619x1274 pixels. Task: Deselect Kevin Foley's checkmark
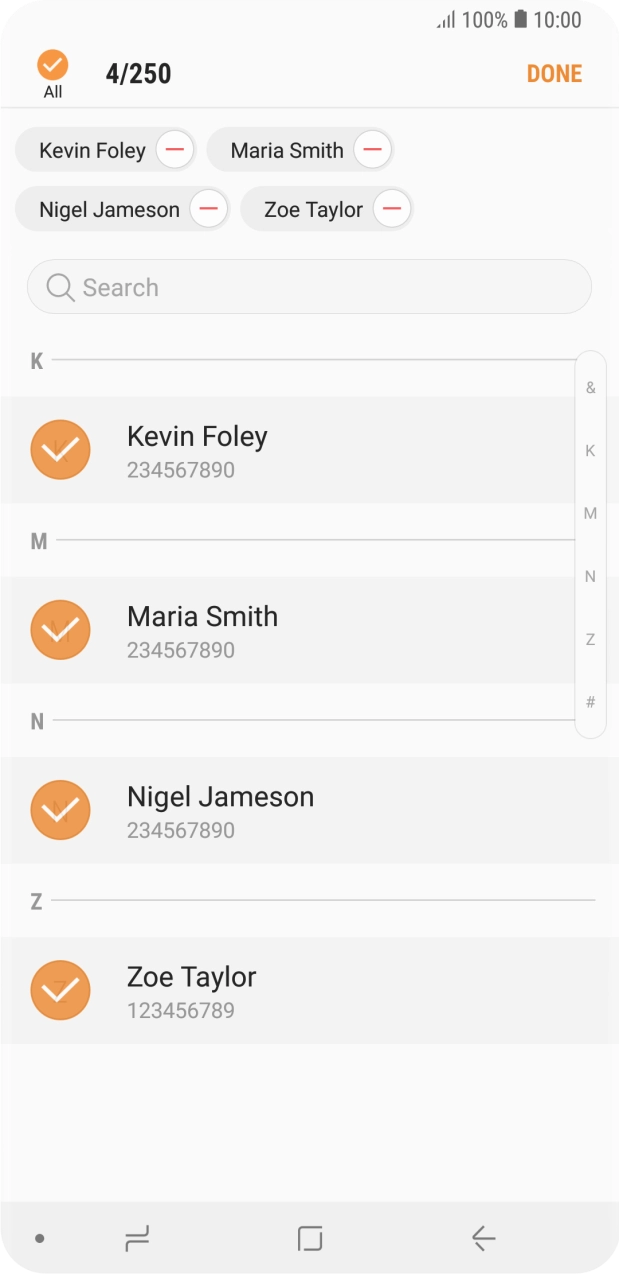pos(61,450)
